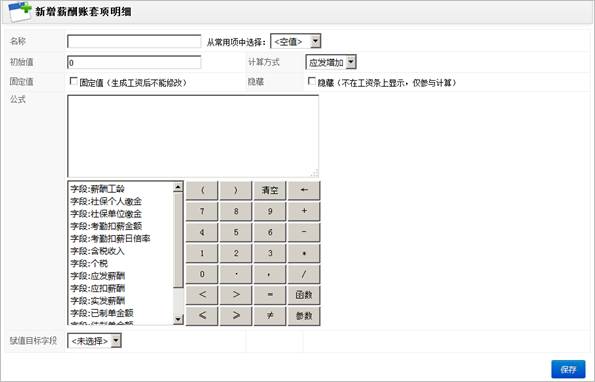Insert the decimal point from keypad

click(x=236, y=274)
